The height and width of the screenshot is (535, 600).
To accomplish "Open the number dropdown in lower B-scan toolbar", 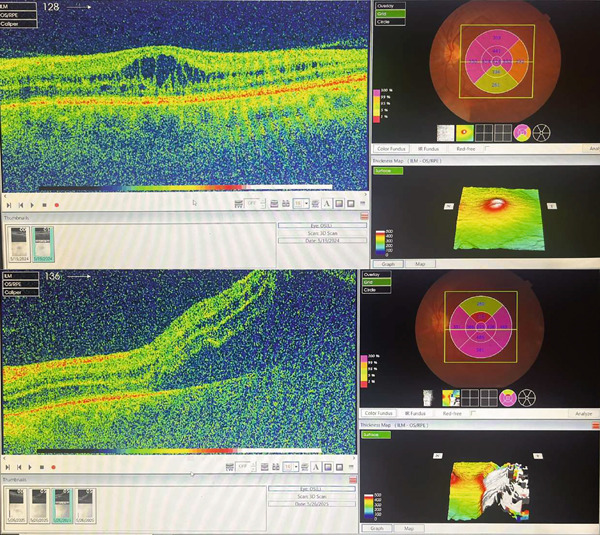I will [x=290, y=467].
